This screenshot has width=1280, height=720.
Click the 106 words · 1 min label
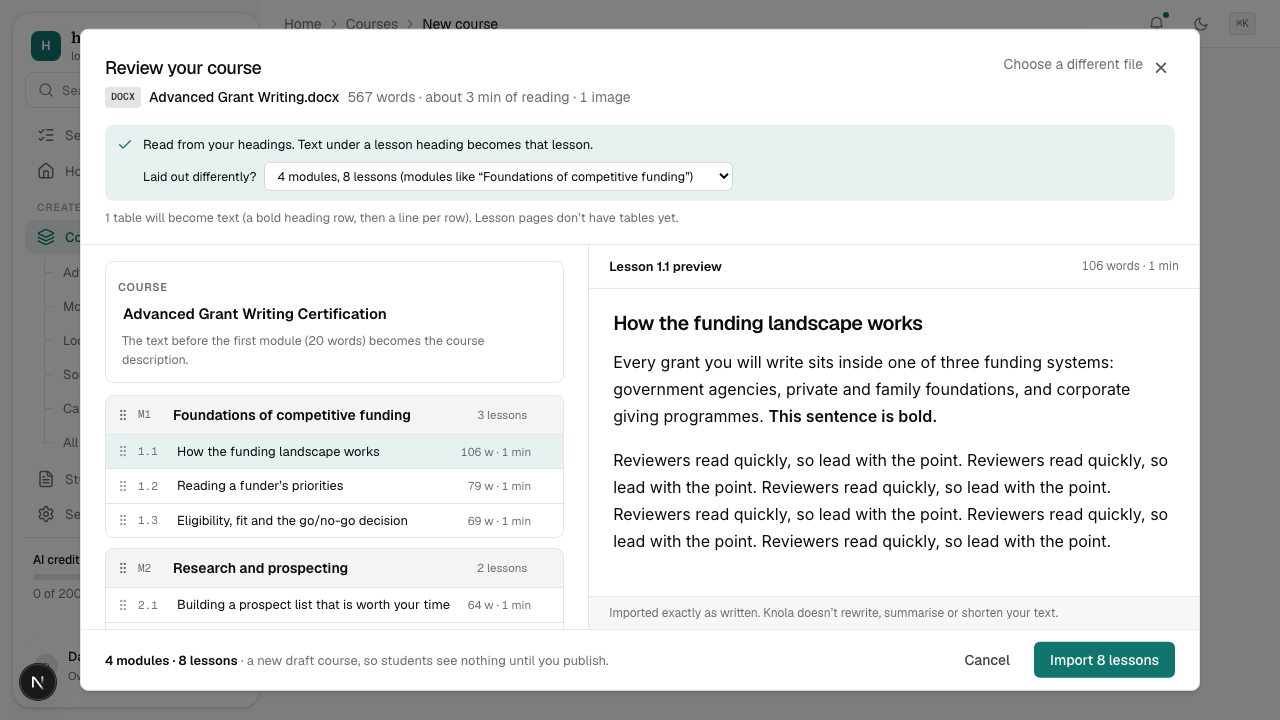point(1130,266)
